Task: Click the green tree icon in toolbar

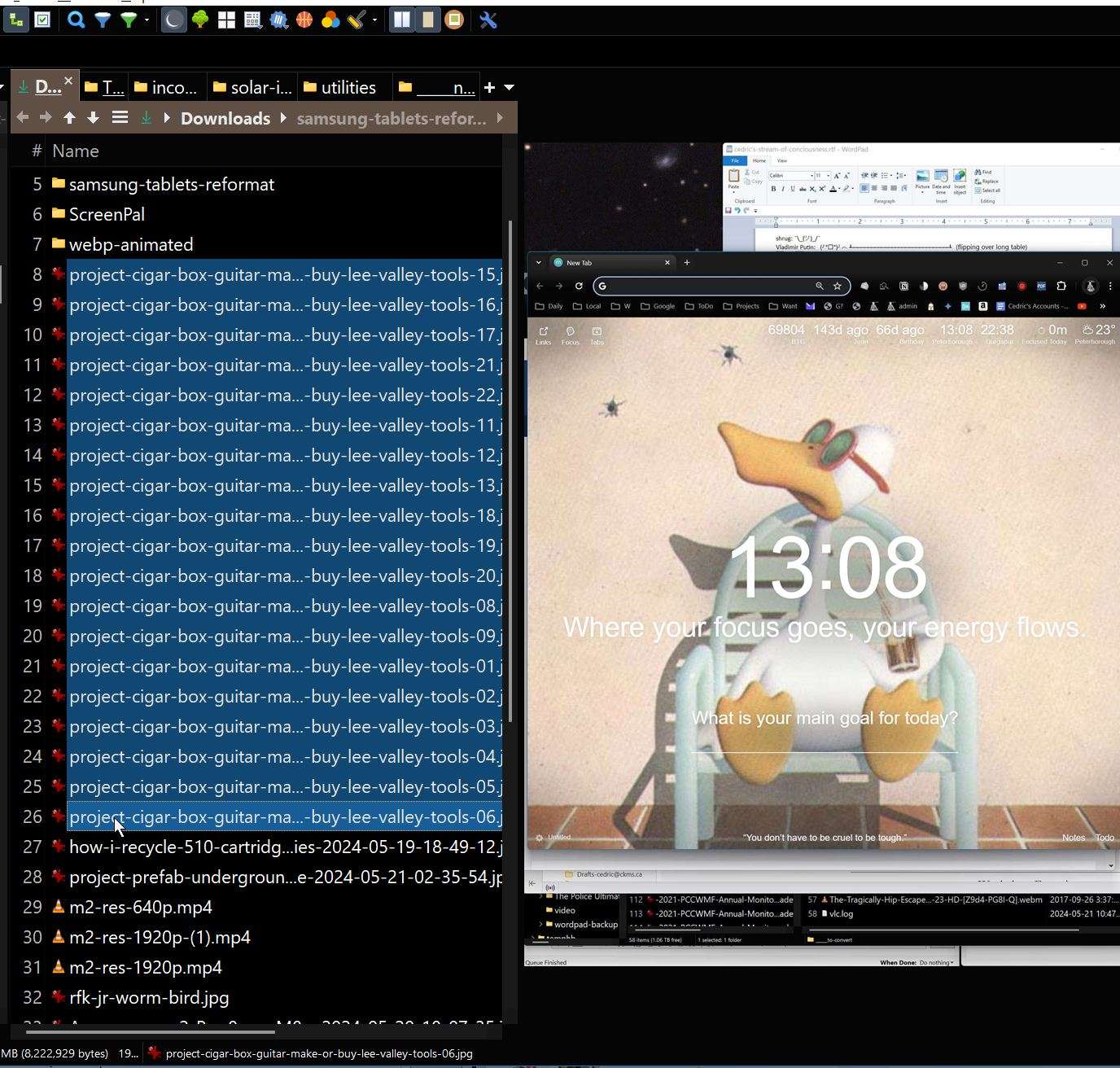Action: tap(200, 20)
